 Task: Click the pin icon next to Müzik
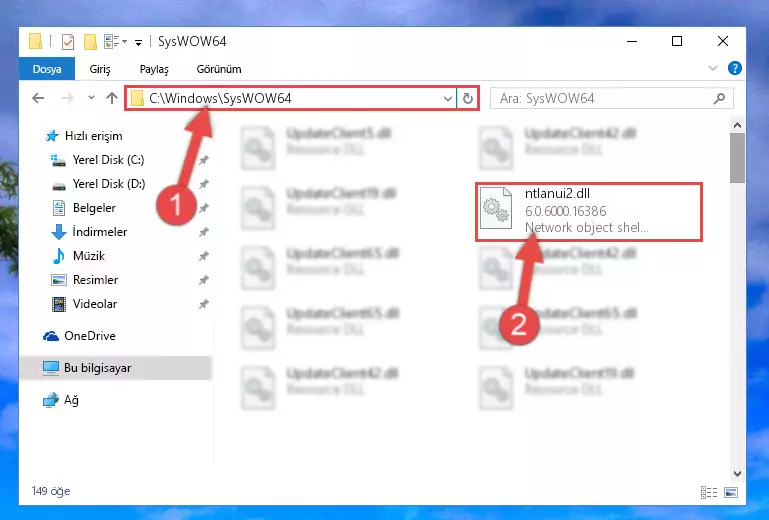[x=204, y=256]
